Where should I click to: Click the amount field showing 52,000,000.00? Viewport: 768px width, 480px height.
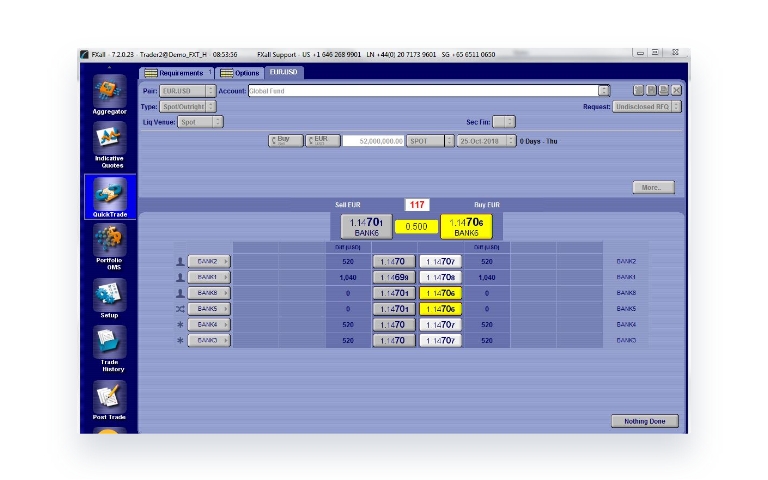372,141
